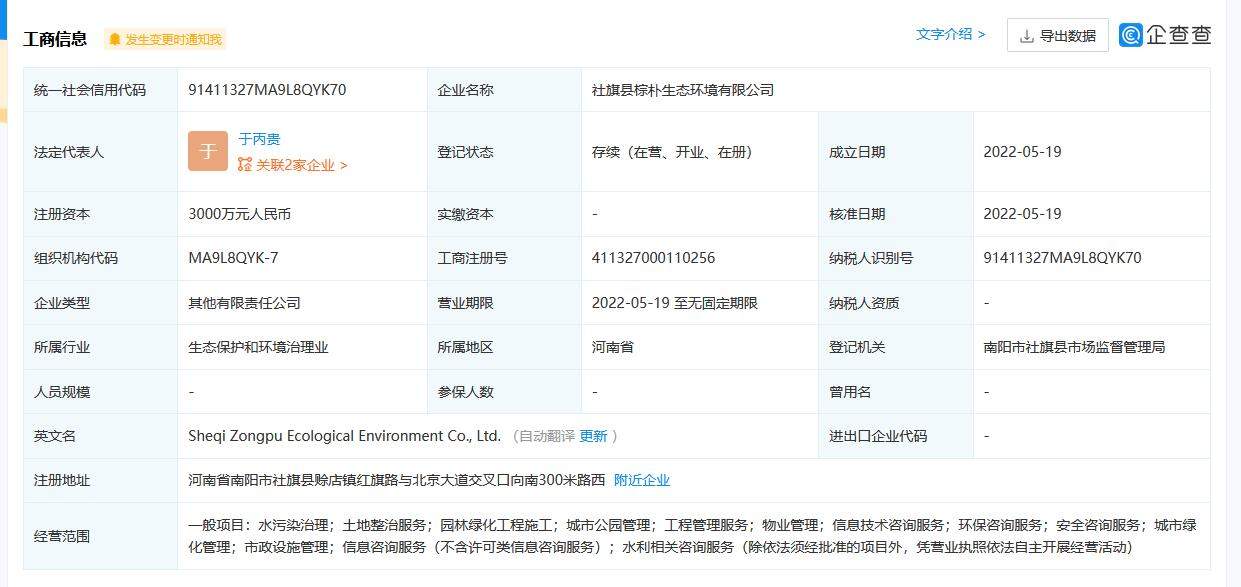This screenshot has width=1241, height=587.
Task: Click the Qichacha logo icon
Action: [1130, 35]
